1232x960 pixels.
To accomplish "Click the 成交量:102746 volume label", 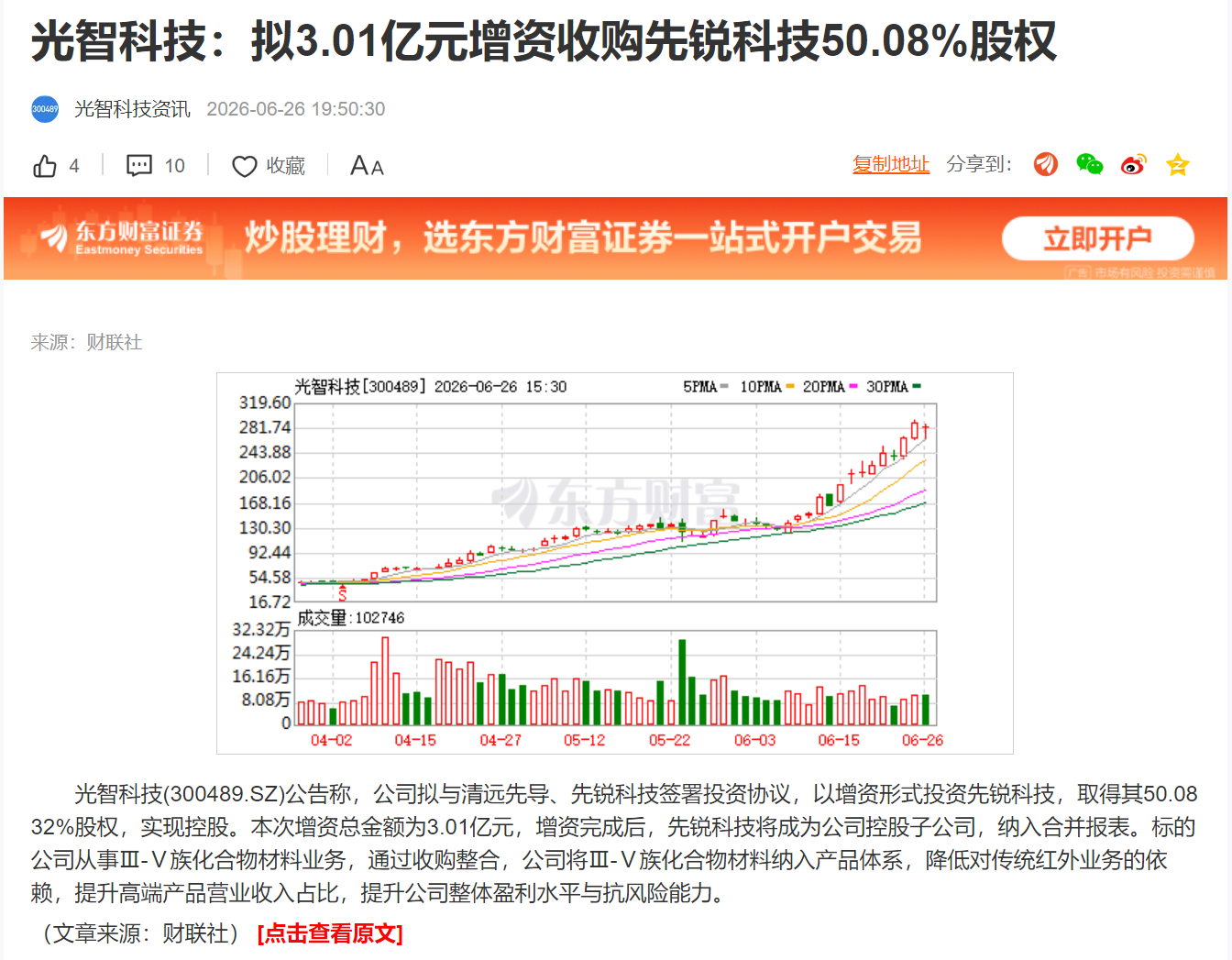I will [x=350, y=618].
